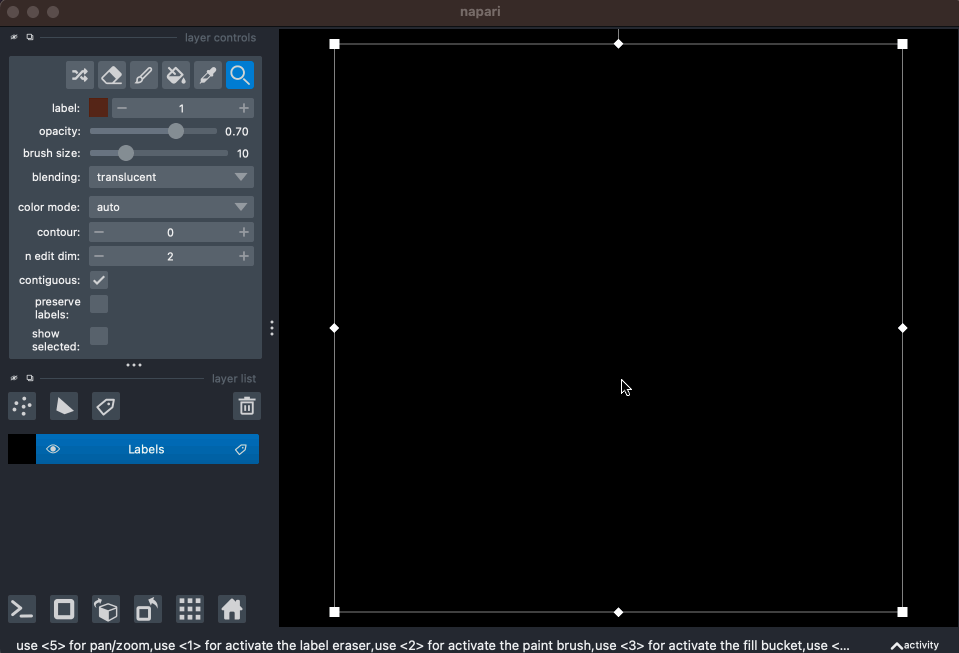Shuffle label colors with the shuffle tool
The image size is (959, 653).
point(80,75)
